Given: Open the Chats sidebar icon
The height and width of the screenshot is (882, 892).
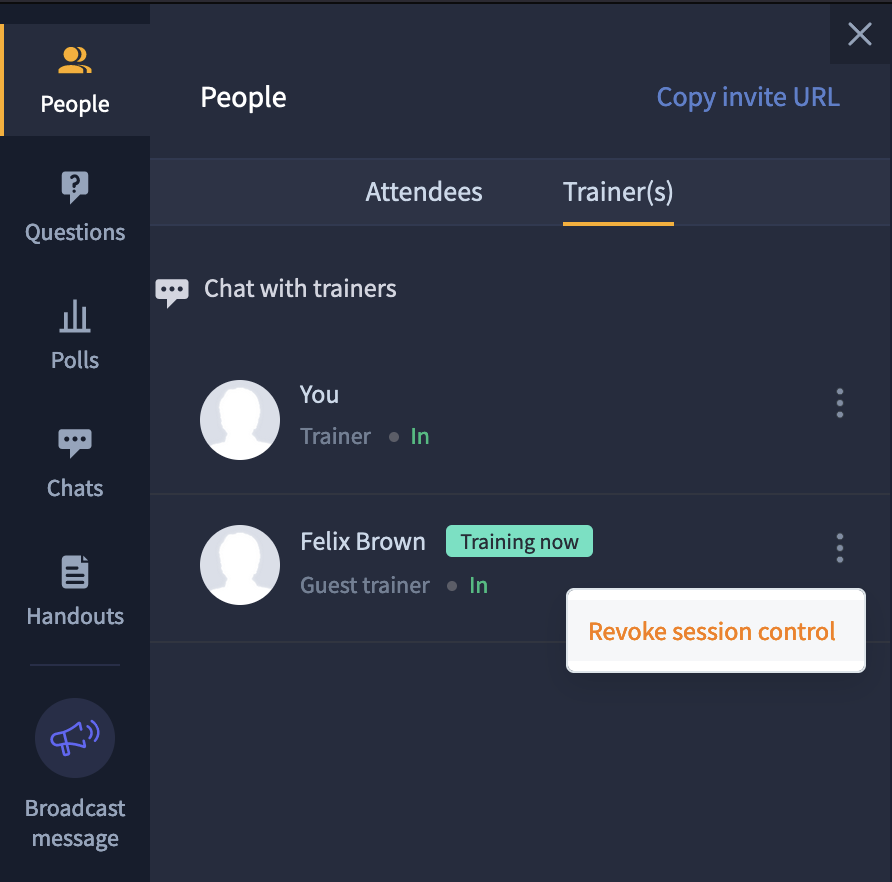Looking at the screenshot, I should 75,443.
